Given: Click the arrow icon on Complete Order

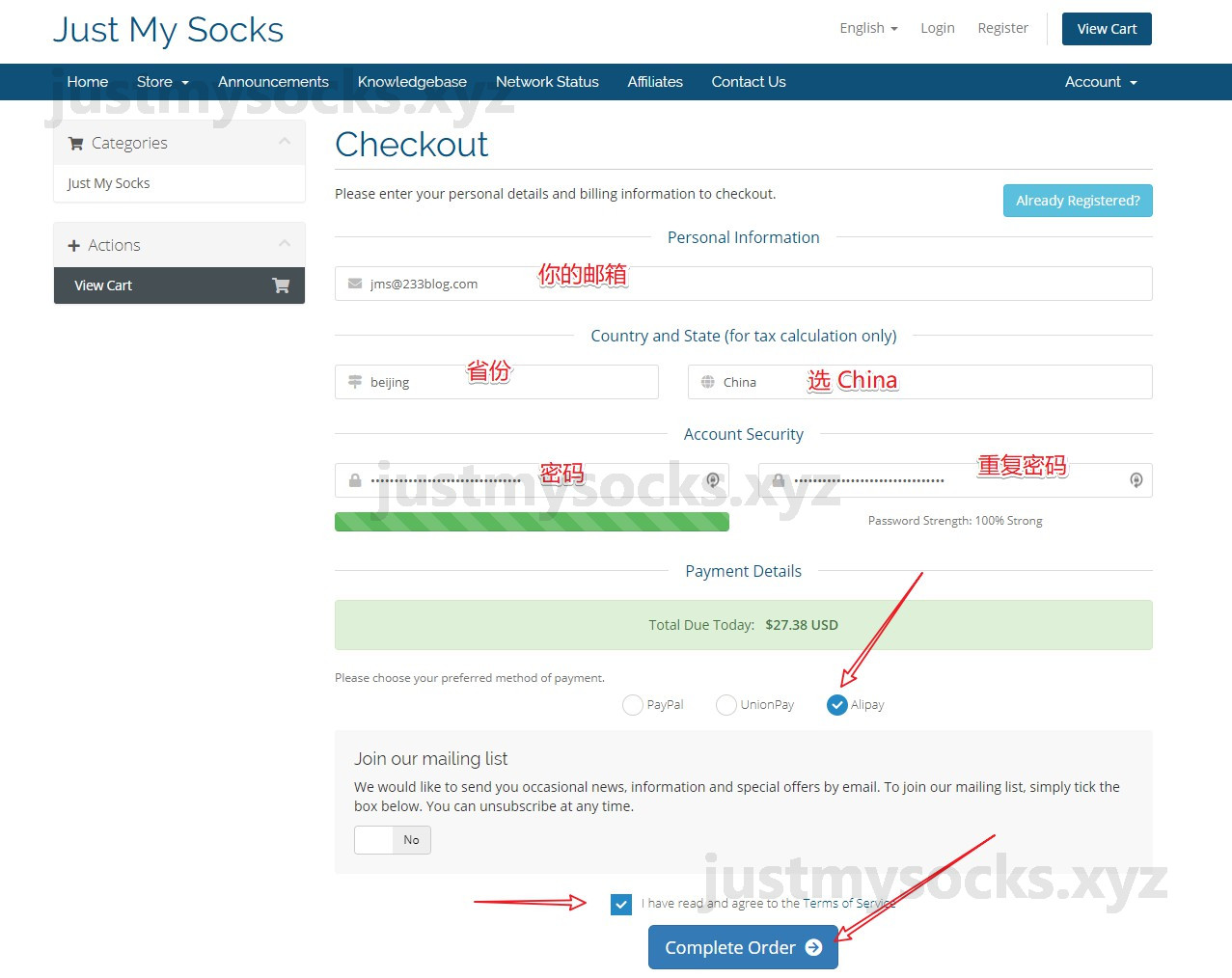Looking at the screenshot, I should 813,947.
